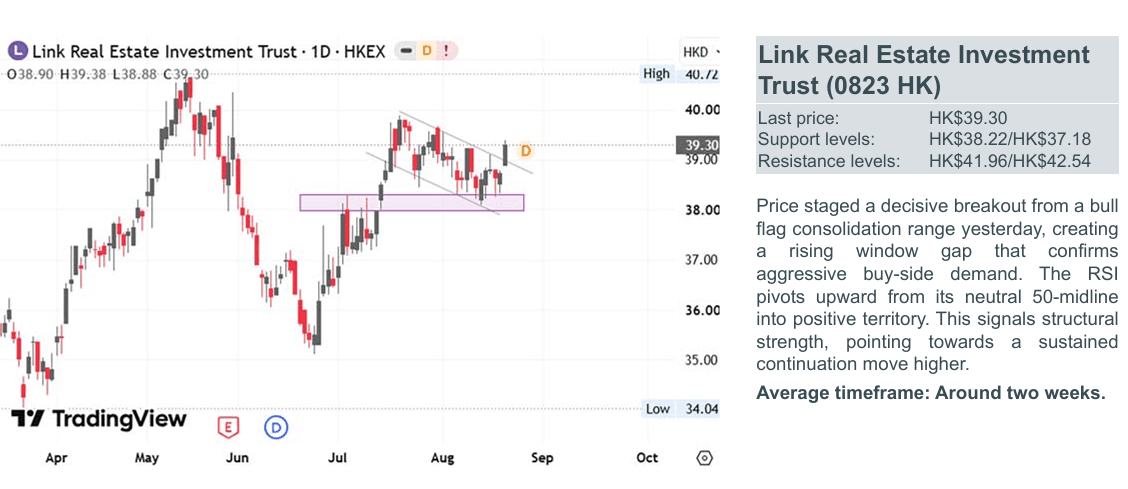1128x489 pixels.
Task: Click the Oct label on time axis
Action: tap(647, 458)
